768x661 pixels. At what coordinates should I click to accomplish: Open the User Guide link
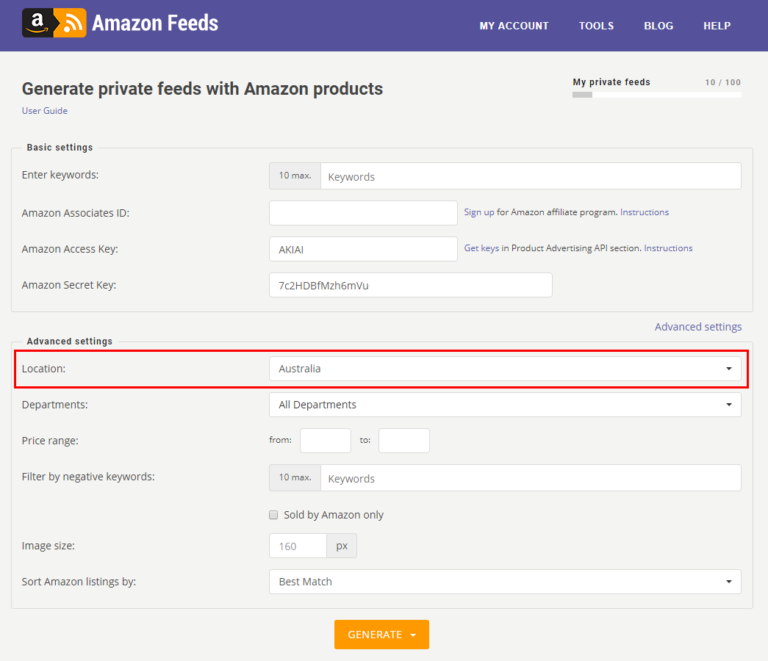coord(45,111)
